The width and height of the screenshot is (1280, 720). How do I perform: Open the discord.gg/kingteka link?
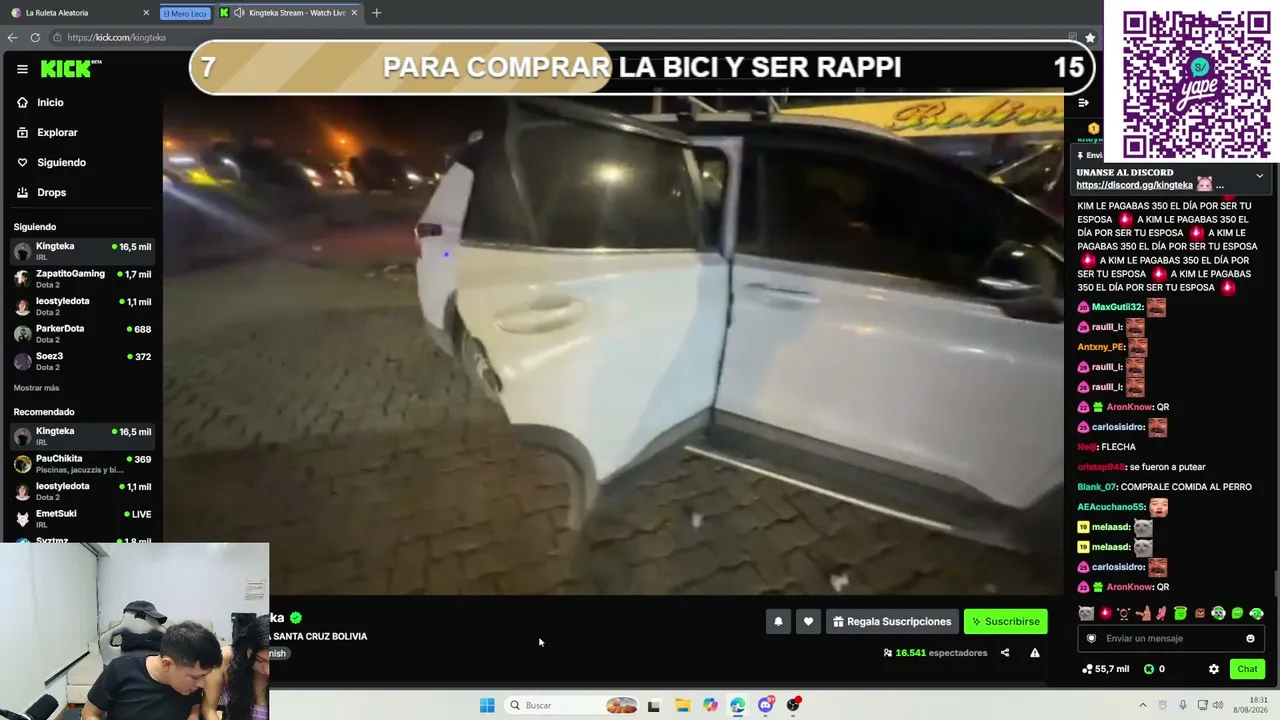[1134, 185]
